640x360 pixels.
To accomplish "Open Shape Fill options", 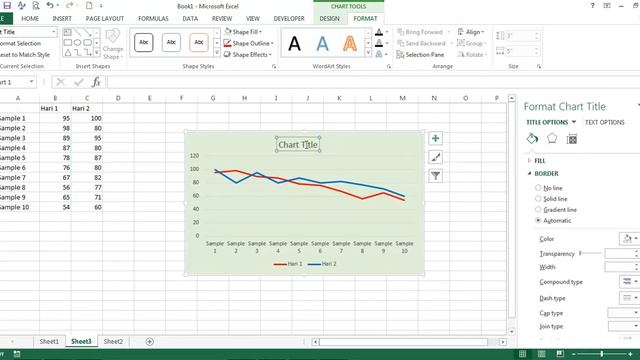I will 243,32.
